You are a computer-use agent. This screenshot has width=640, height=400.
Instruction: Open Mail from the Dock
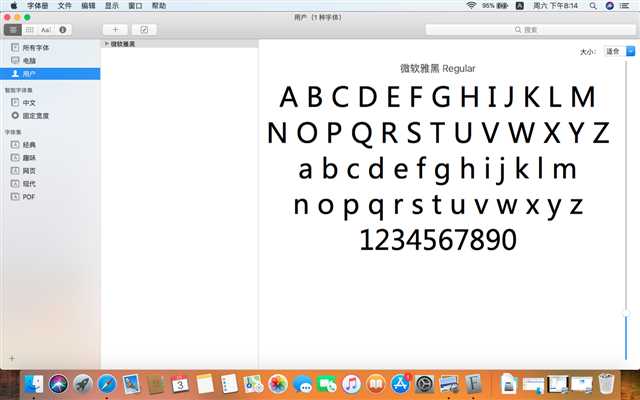click(131, 384)
